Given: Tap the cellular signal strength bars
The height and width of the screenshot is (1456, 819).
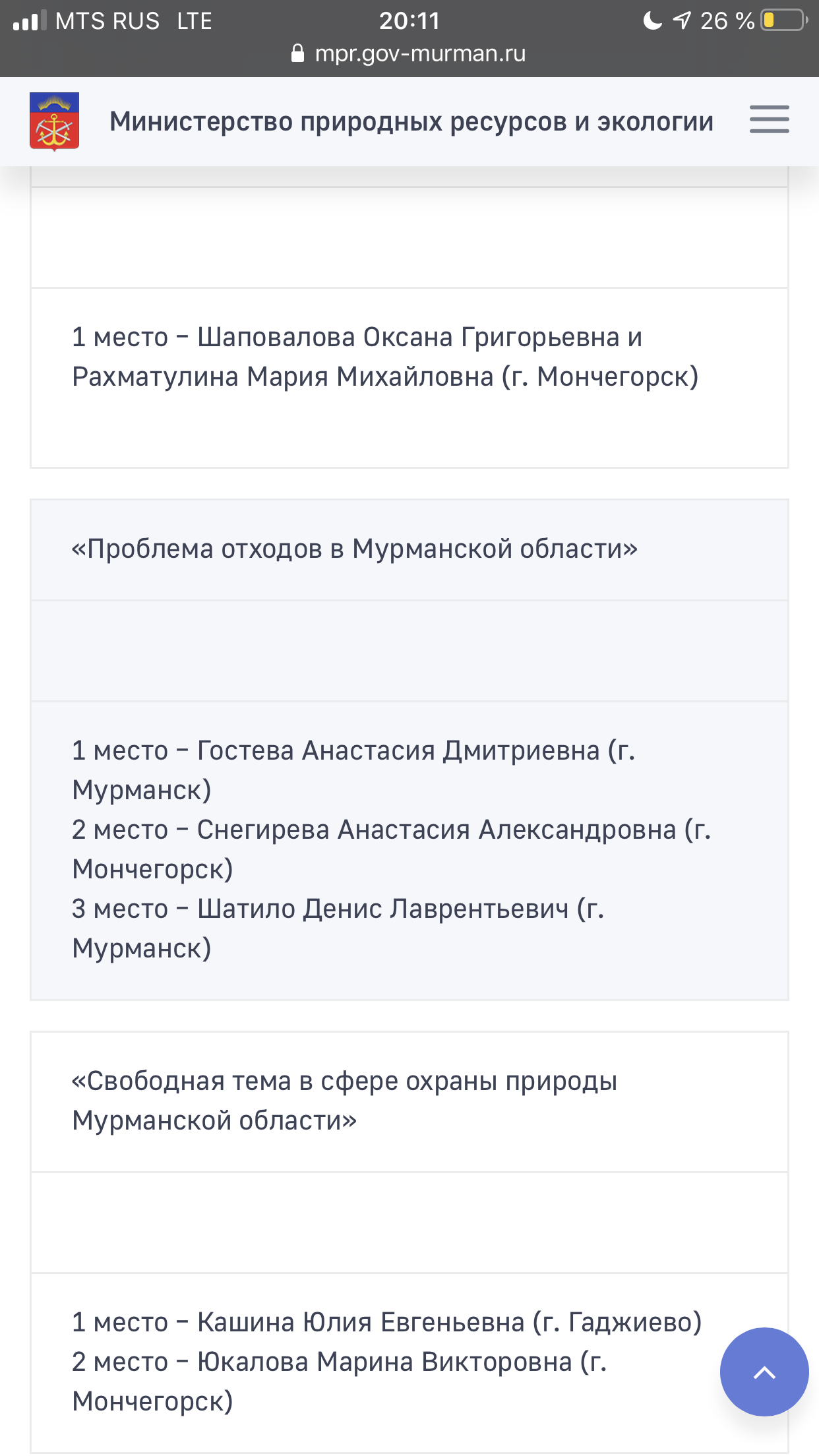Looking at the screenshot, I should (x=30, y=20).
